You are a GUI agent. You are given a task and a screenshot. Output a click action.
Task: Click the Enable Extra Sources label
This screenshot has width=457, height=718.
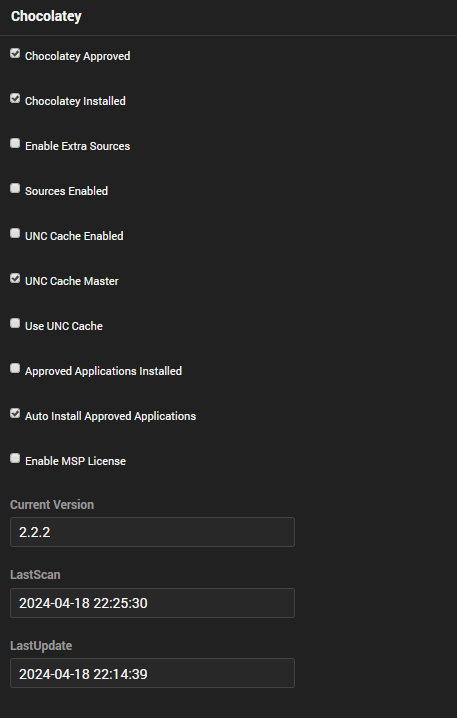[77, 146]
